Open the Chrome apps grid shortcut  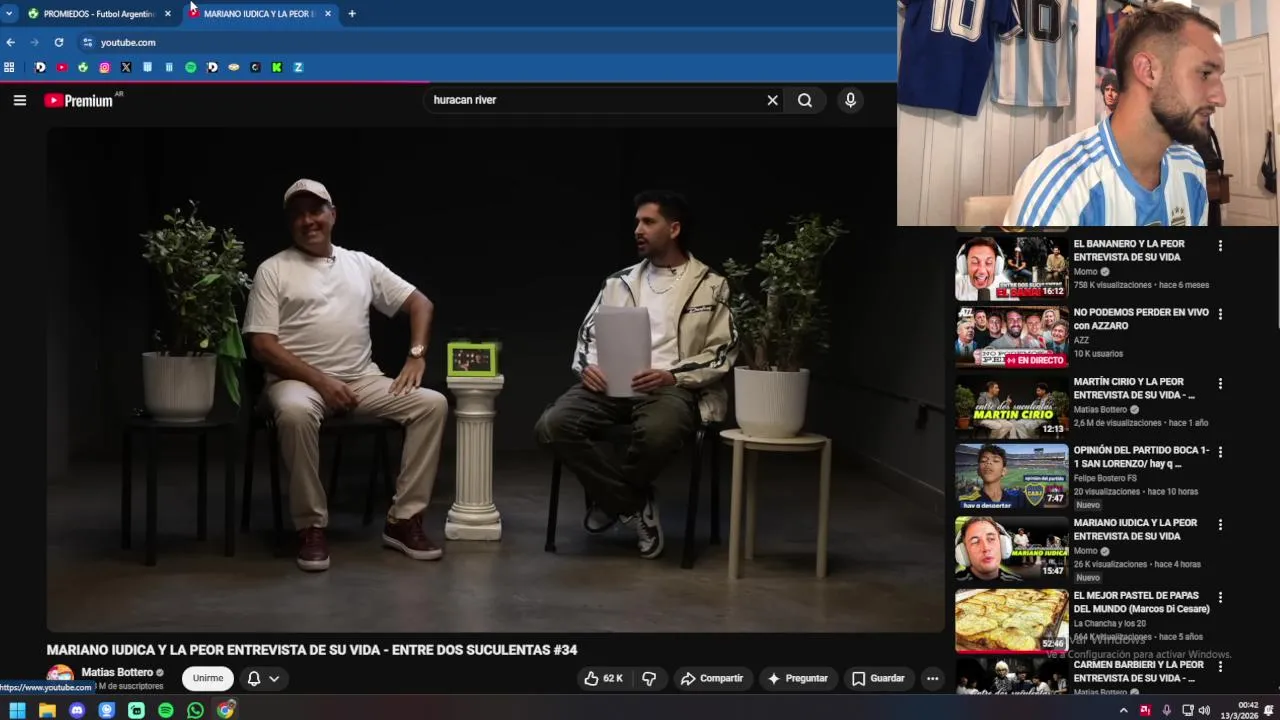pyautogui.click(x=9, y=67)
